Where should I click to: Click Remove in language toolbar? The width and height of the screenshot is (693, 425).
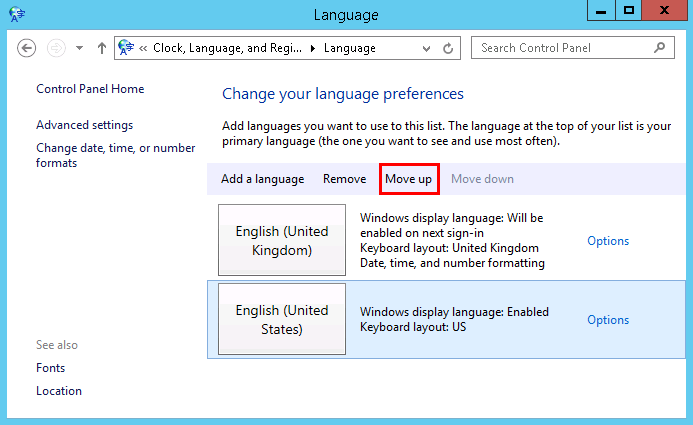(x=345, y=179)
